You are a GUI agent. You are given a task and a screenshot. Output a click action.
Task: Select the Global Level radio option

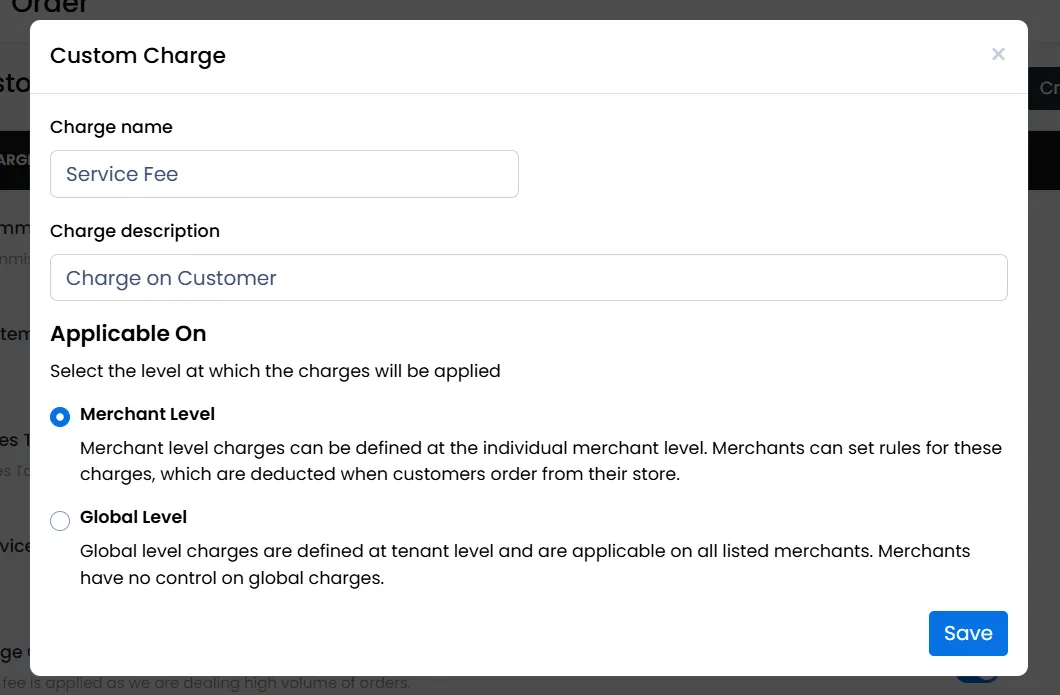click(60, 521)
